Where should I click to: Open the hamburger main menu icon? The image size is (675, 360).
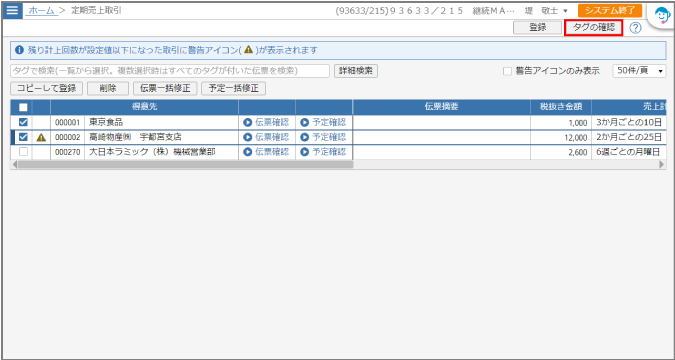point(12,10)
